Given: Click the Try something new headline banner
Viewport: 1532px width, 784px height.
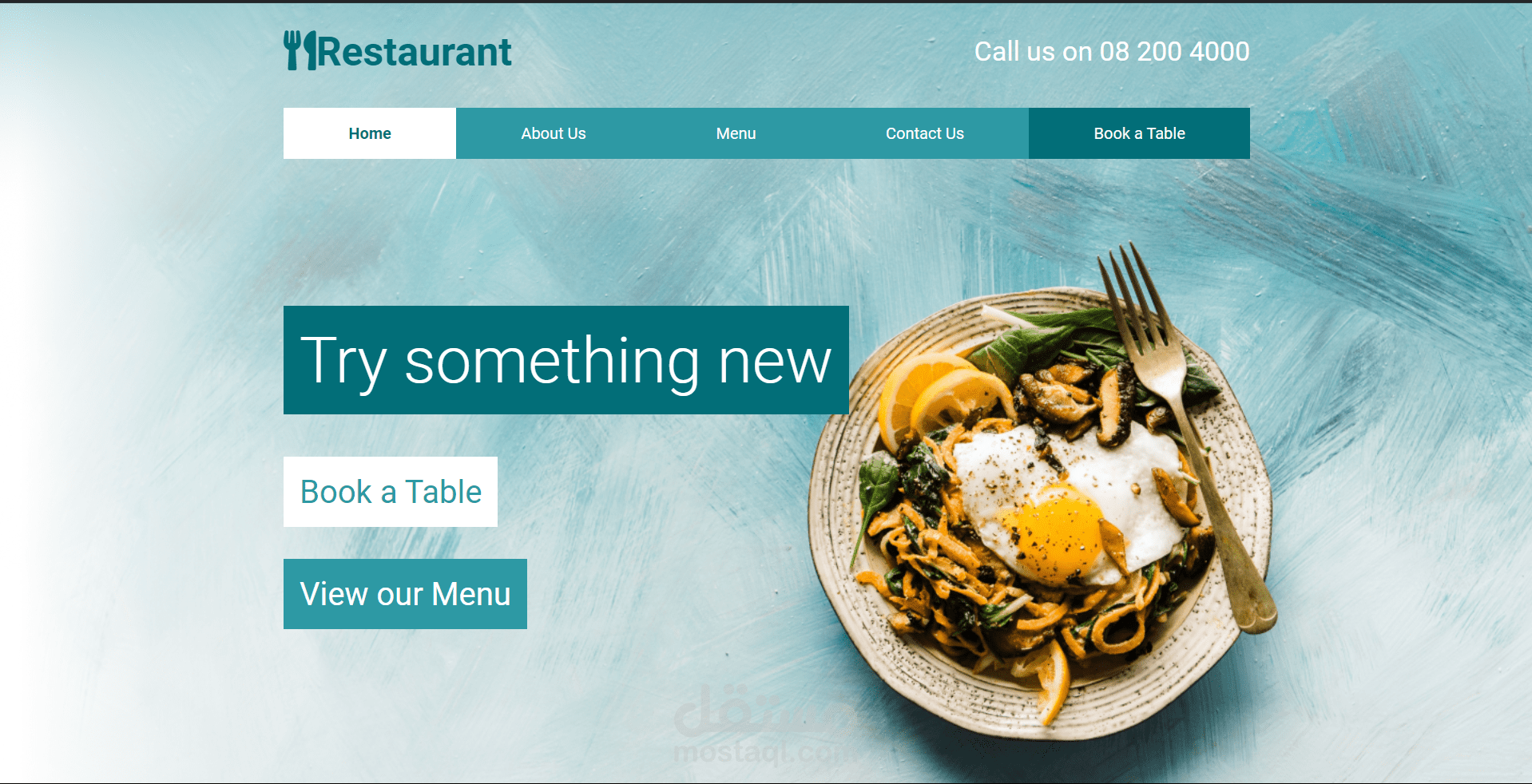Looking at the screenshot, I should click(x=566, y=360).
